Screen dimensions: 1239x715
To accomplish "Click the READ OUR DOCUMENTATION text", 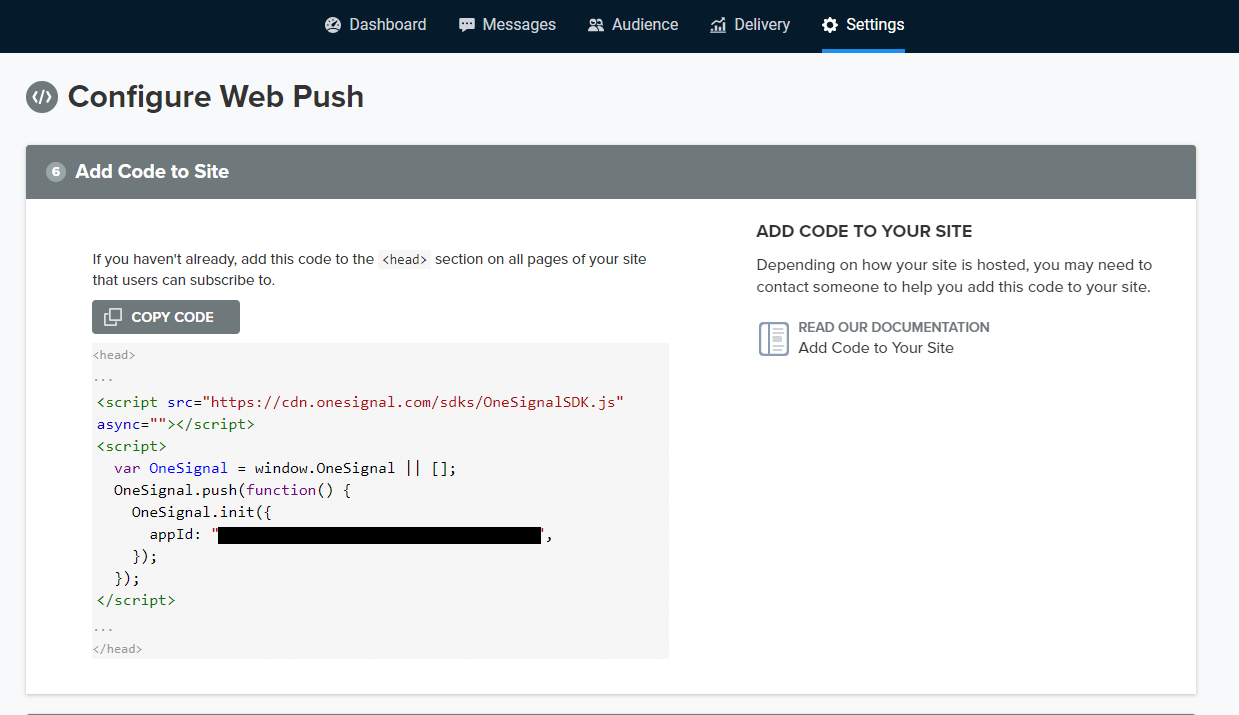I will click(x=894, y=327).
